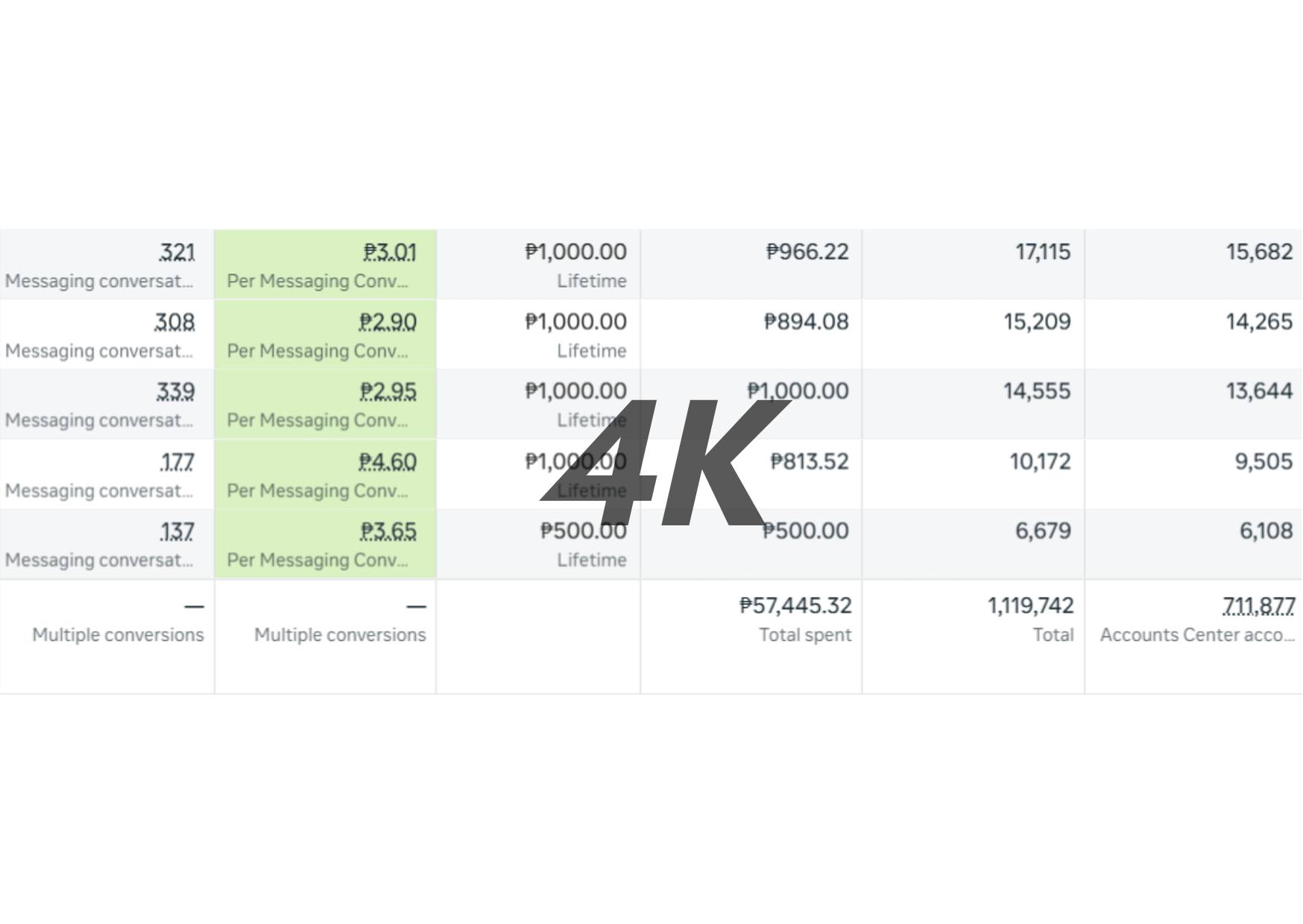Click the 308 messaging conversations result

174,322
